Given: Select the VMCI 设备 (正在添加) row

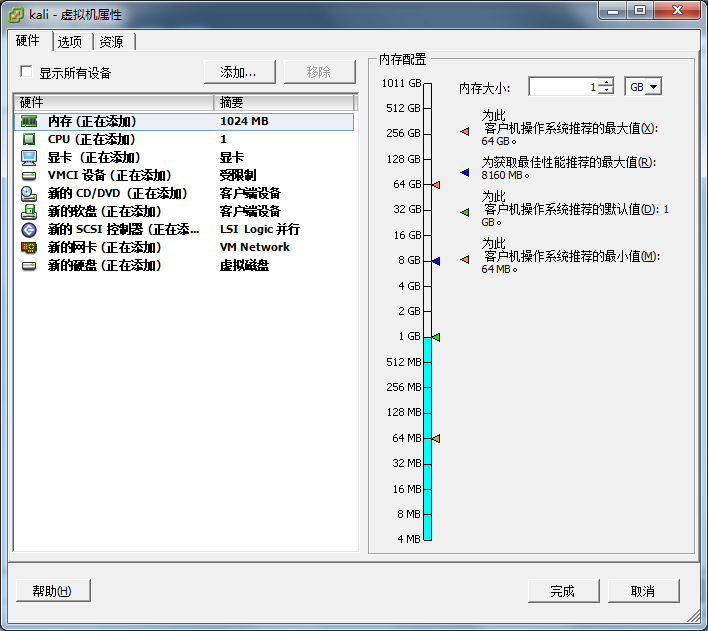Looking at the screenshot, I should (x=184, y=176).
